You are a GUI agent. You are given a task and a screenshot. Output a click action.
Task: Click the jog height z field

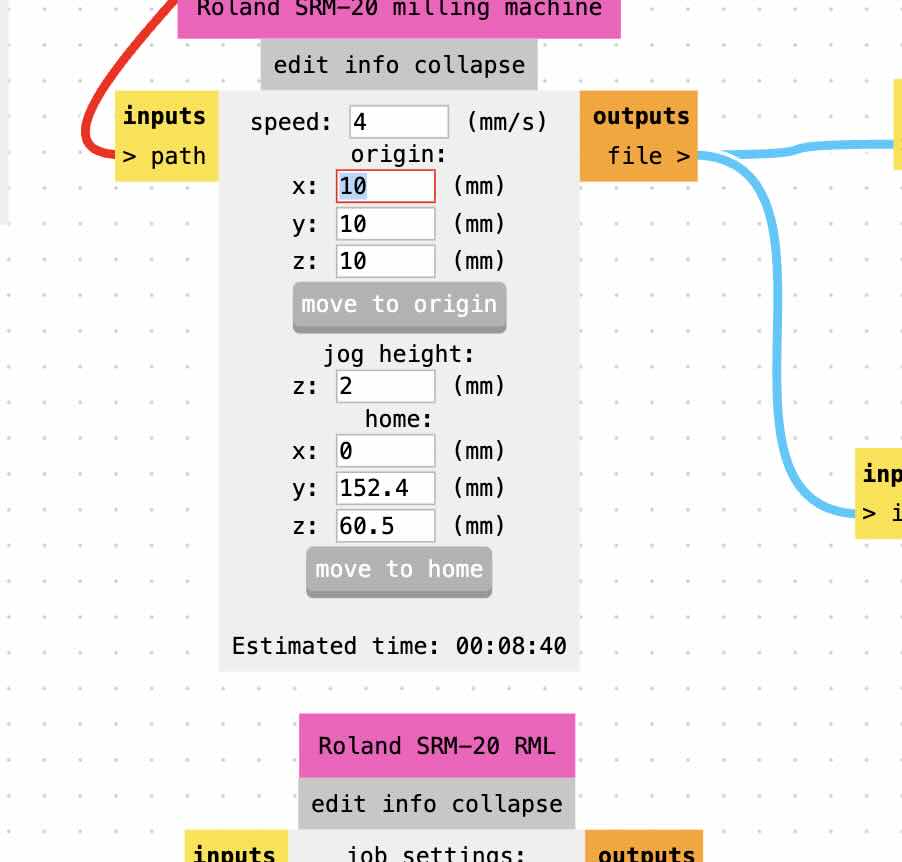(x=385, y=385)
